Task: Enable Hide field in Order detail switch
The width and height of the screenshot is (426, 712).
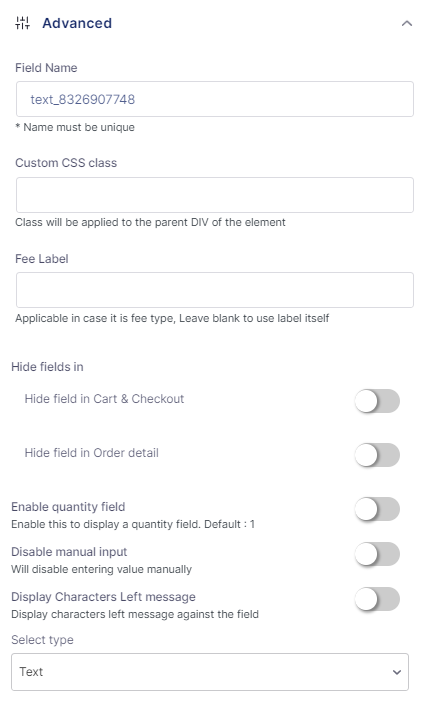Action: (x=377, y=455)
